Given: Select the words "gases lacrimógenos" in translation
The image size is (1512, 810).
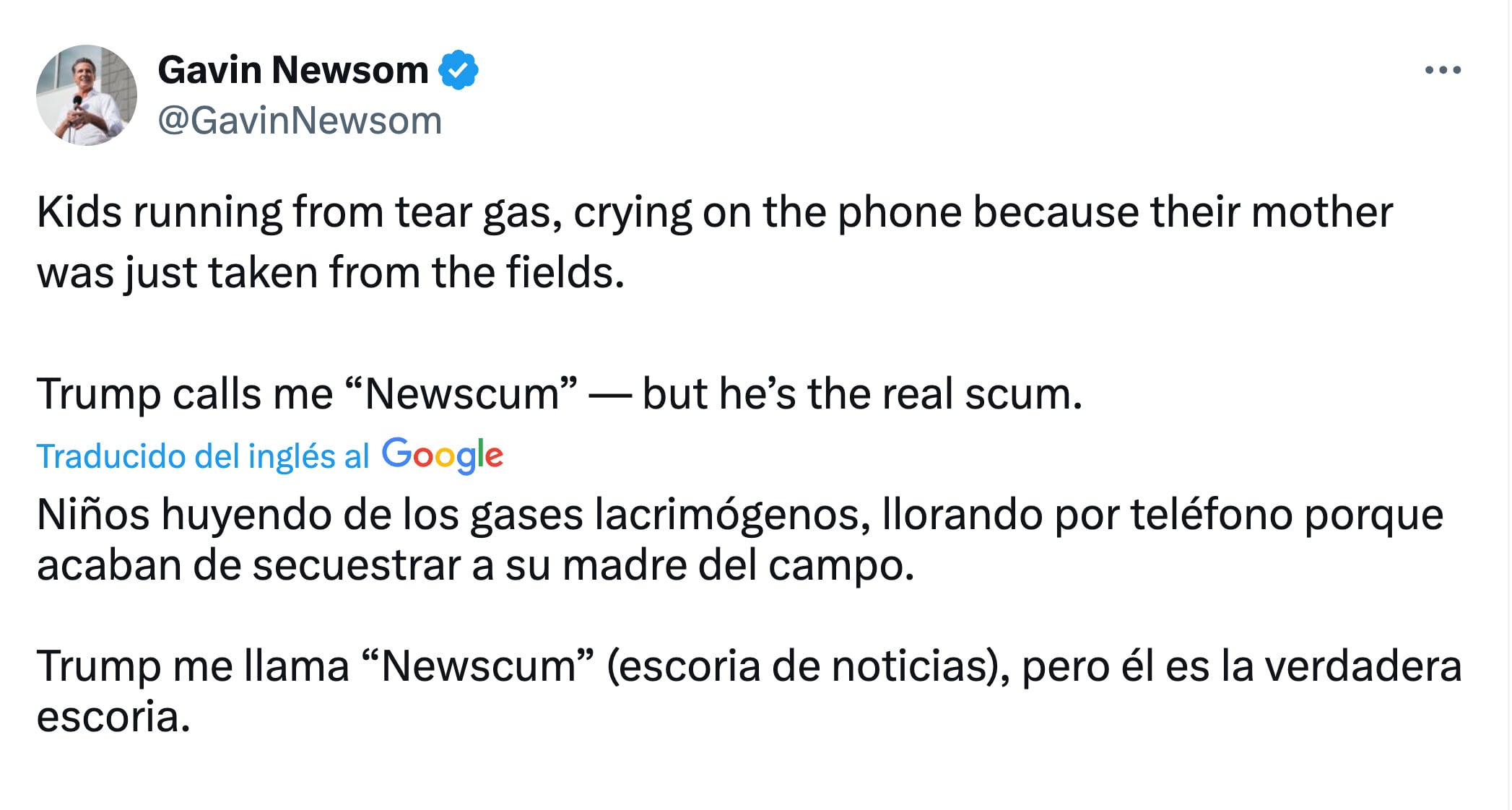Looking at the screenshot, I should click(669, 515).
